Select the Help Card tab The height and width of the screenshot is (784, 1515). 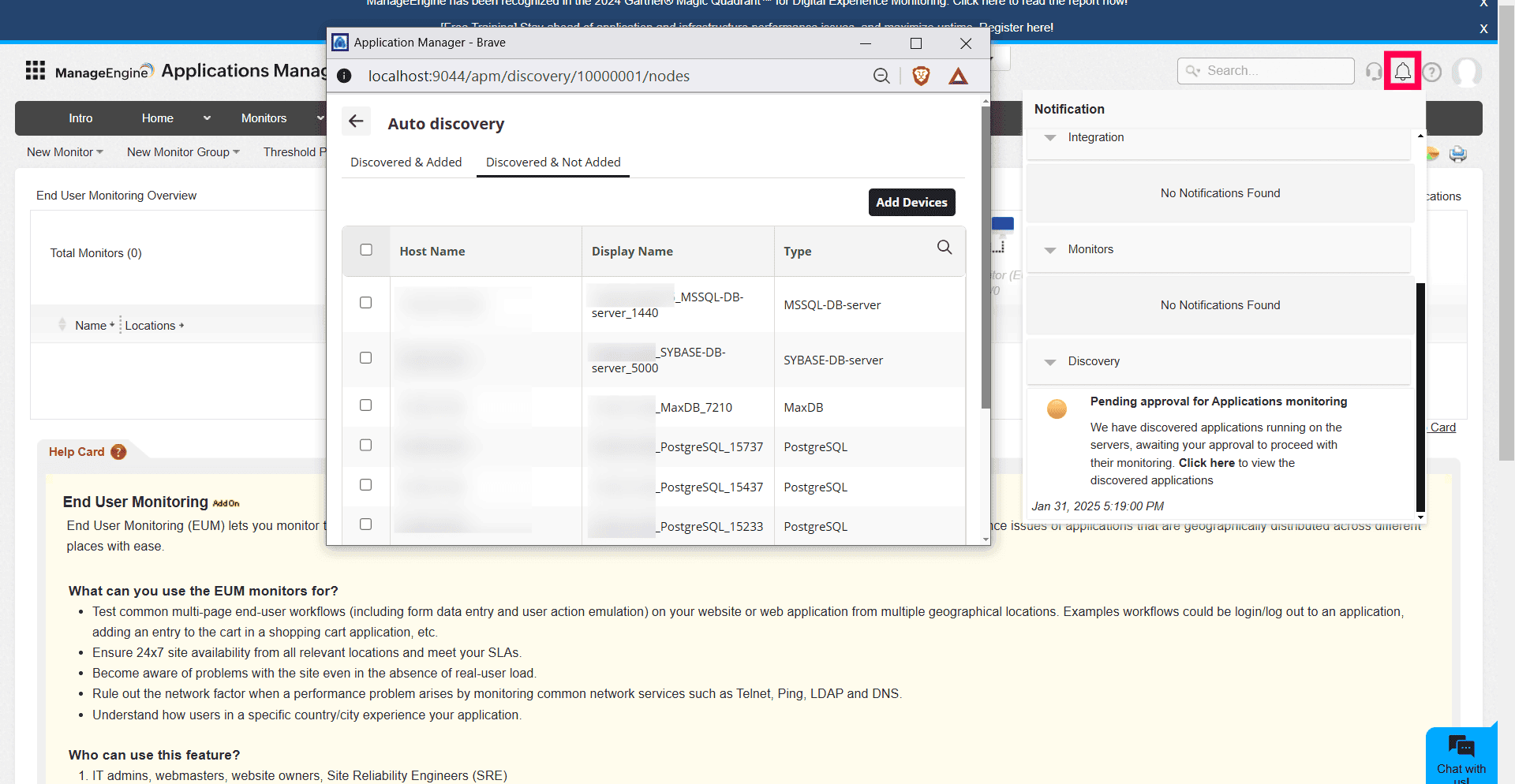click(86, 452)
